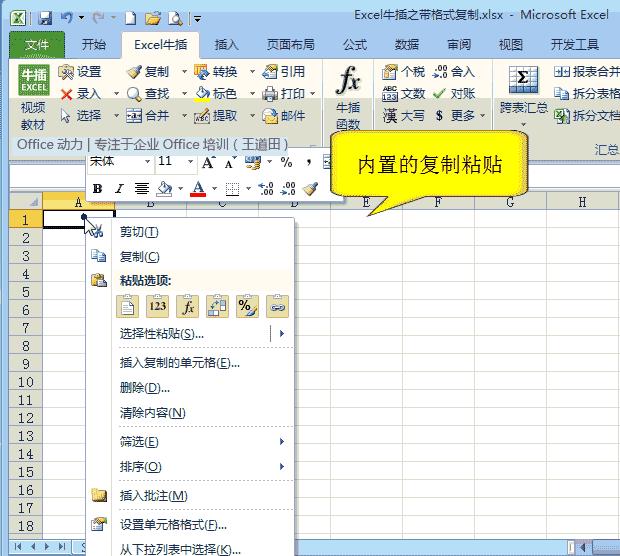Click the 打印 printer tool

284,94
